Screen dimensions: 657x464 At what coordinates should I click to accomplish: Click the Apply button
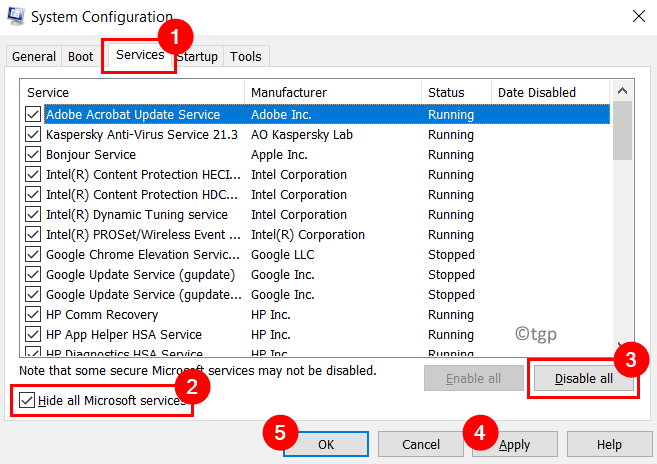(x=515, y=444)
